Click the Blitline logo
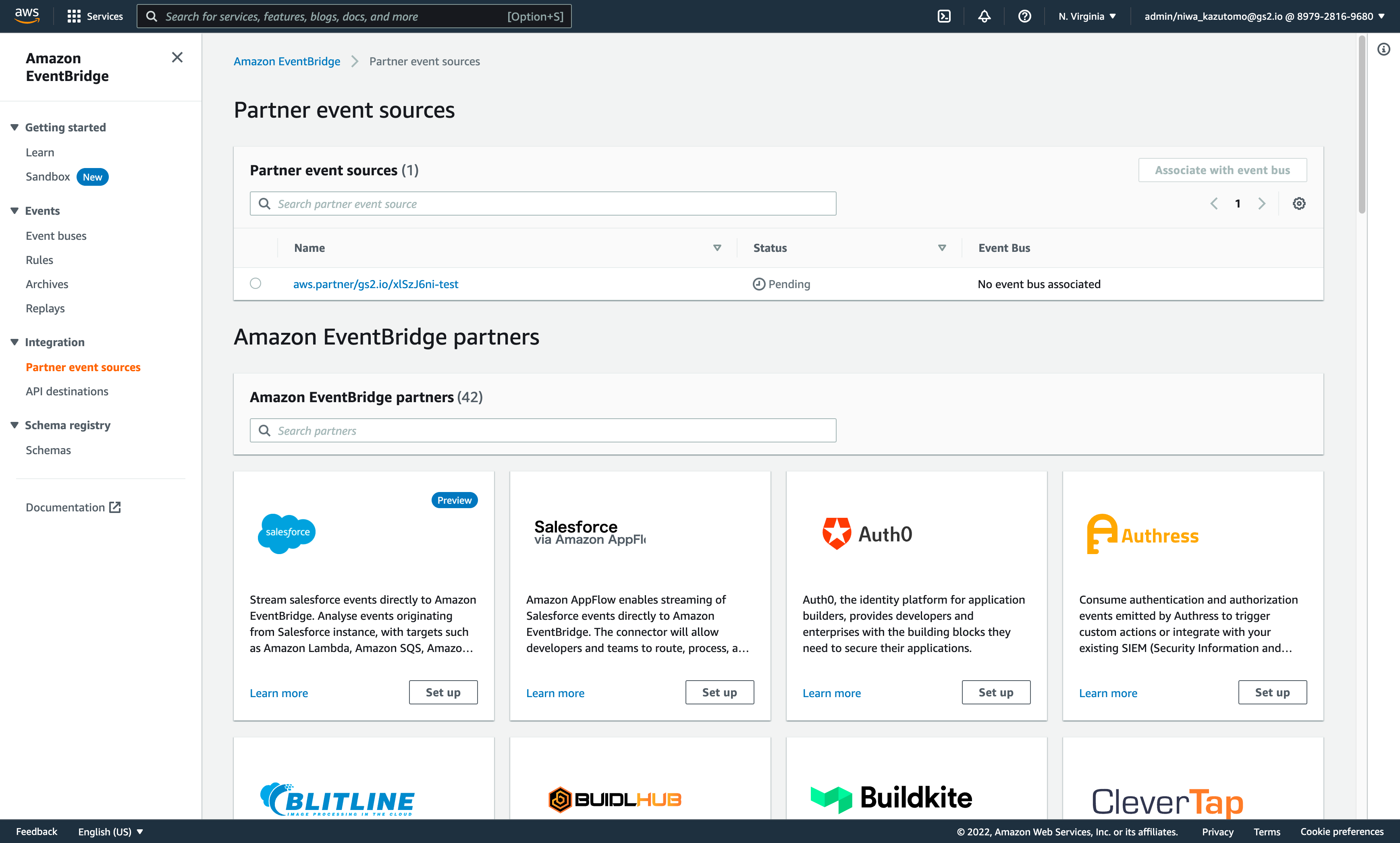 point(337,799)
